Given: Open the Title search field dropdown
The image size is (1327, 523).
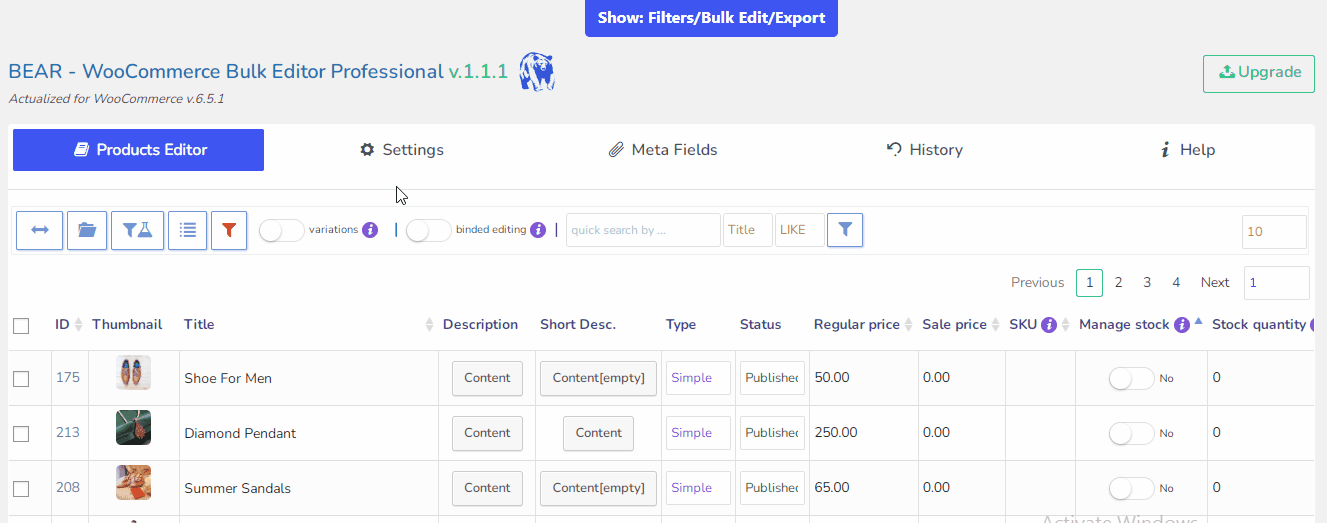Looking at the screenshot, I should pyautogui.click(x=748, y=230).
